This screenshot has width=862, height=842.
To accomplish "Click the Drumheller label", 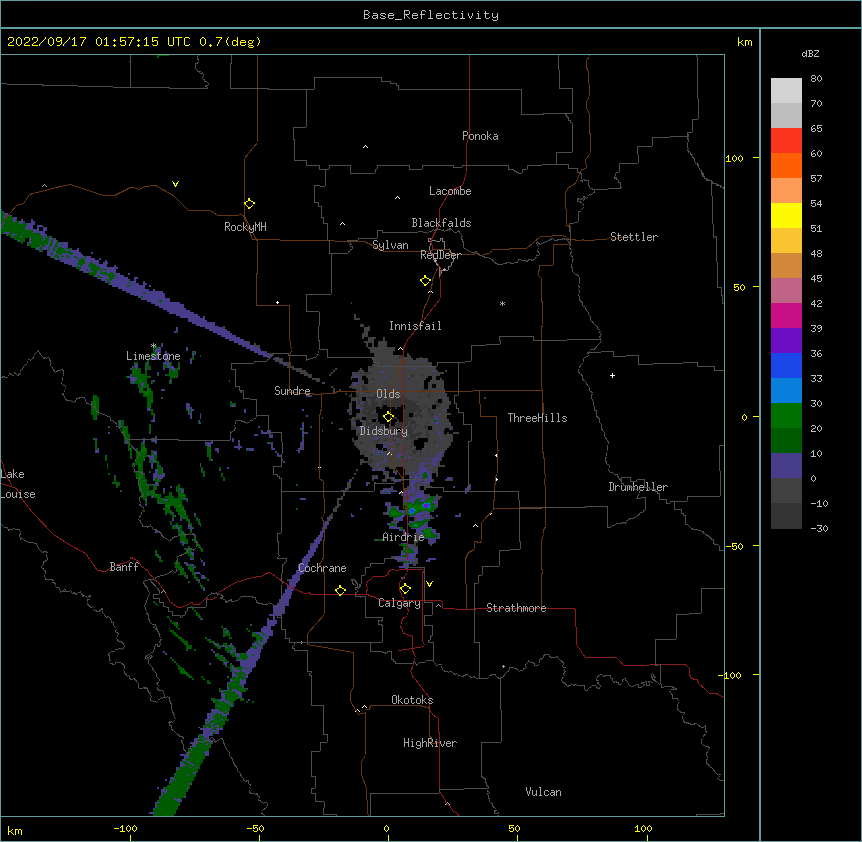I will coord(638,487).
